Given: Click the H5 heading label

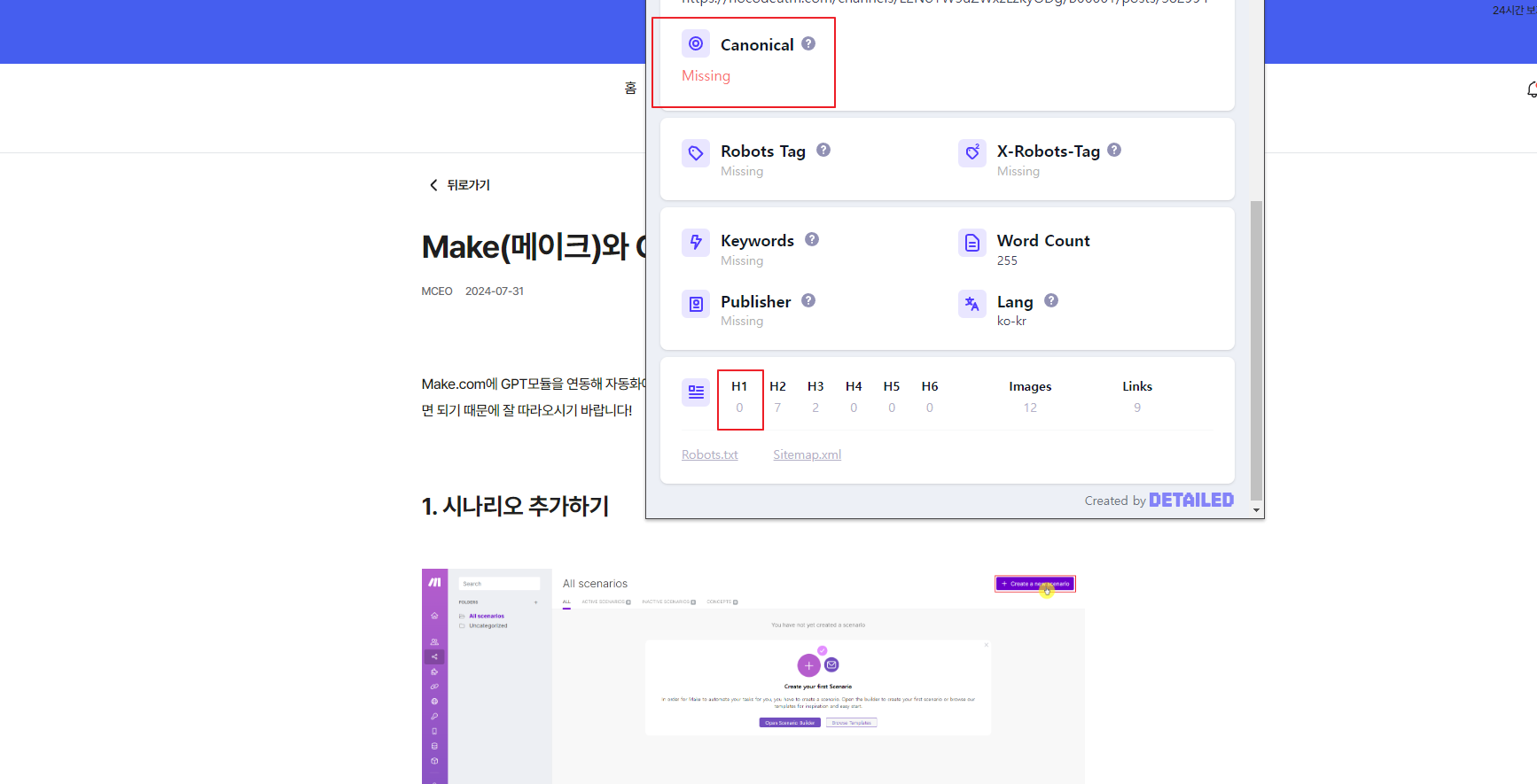Looking at the screenshot, I should (x=892, y=386).
